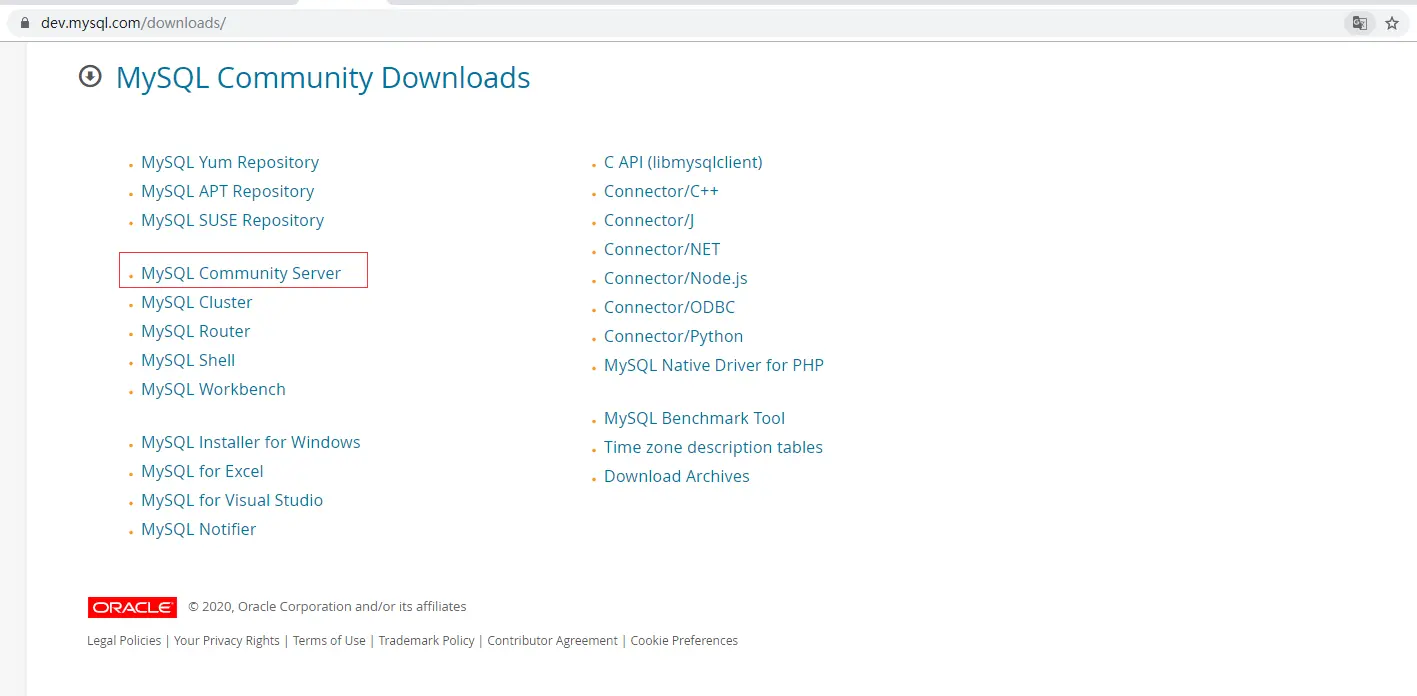1417x696 pixels.
Task: Open Download Archives link
Action: pos(677,476)
